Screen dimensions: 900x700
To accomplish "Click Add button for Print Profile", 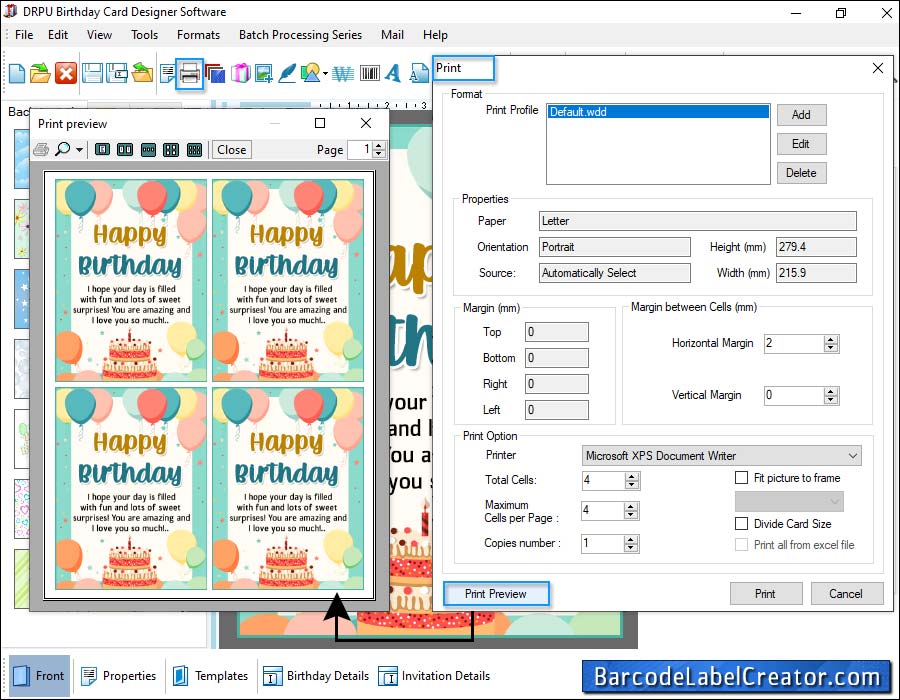I will tap(801, 115).
